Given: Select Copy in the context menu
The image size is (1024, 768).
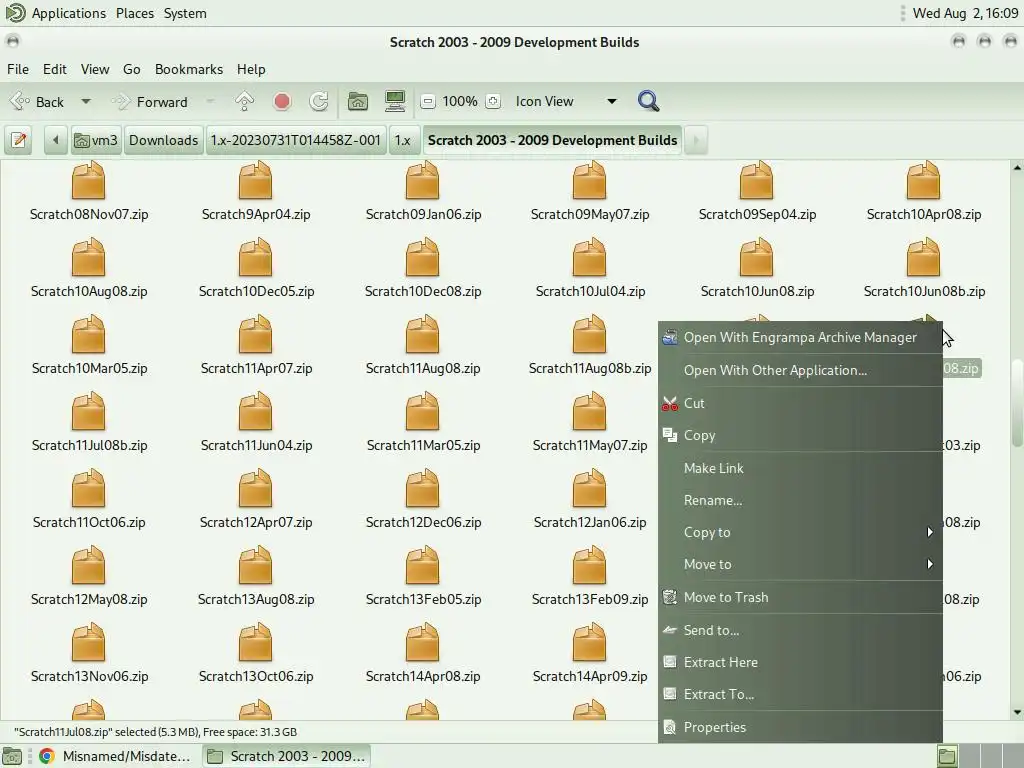Looking at the screenshot, I should (800, 436).
